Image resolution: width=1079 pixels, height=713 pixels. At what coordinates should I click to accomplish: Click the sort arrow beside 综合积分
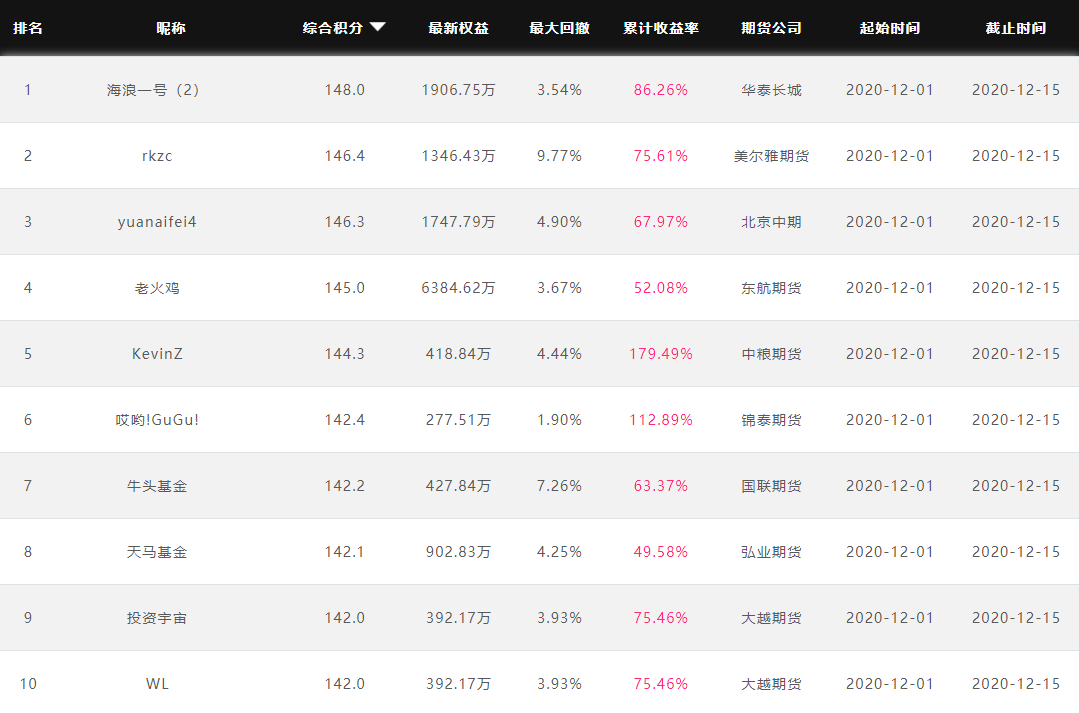click(x=377, y=27)
